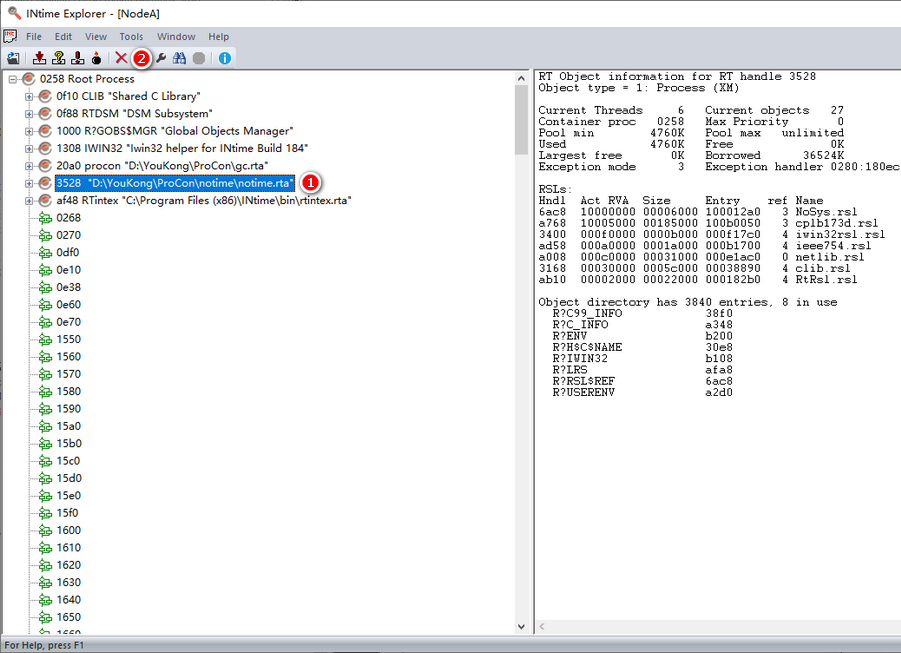Expand the 0f10 CLIB Shared C Library node
The height and width of the screenshot is (653, 901).
29,97
